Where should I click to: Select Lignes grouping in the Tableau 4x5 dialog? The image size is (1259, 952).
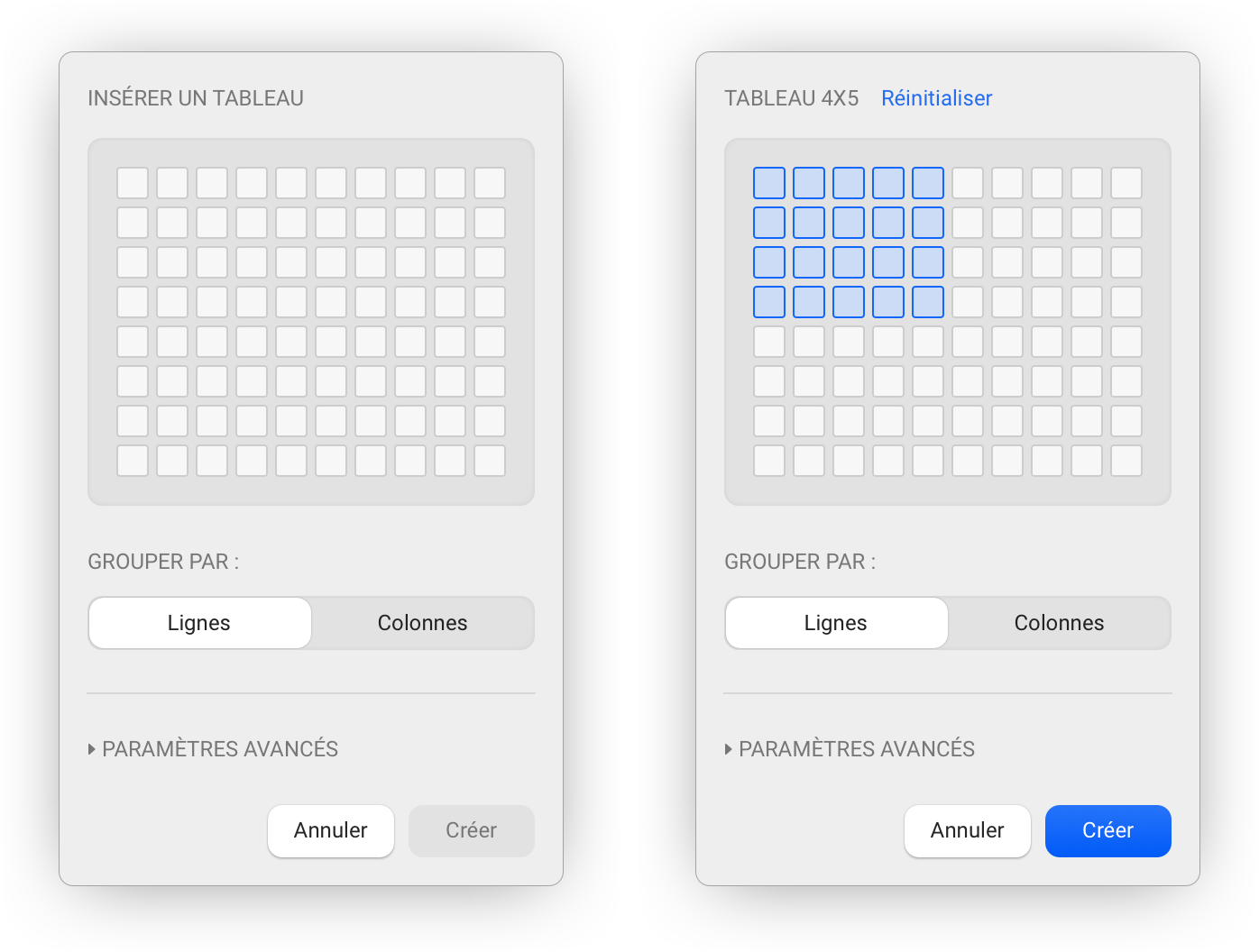835,622
